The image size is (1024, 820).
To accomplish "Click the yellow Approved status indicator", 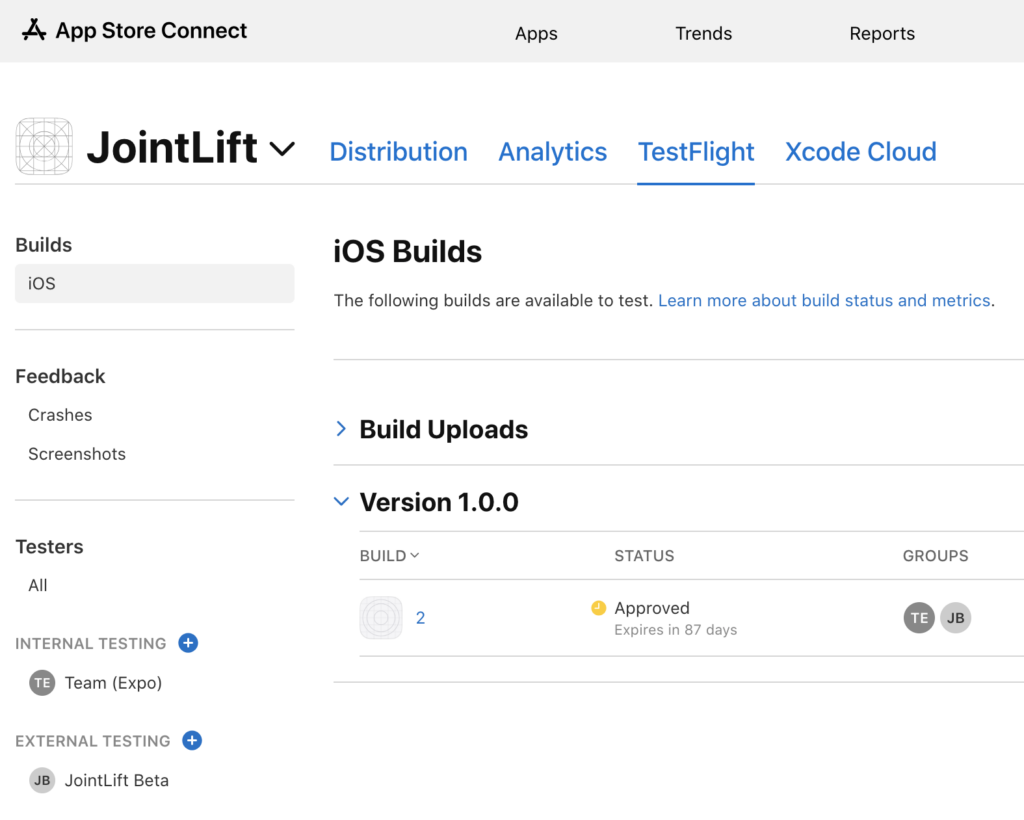I will 598,608.
